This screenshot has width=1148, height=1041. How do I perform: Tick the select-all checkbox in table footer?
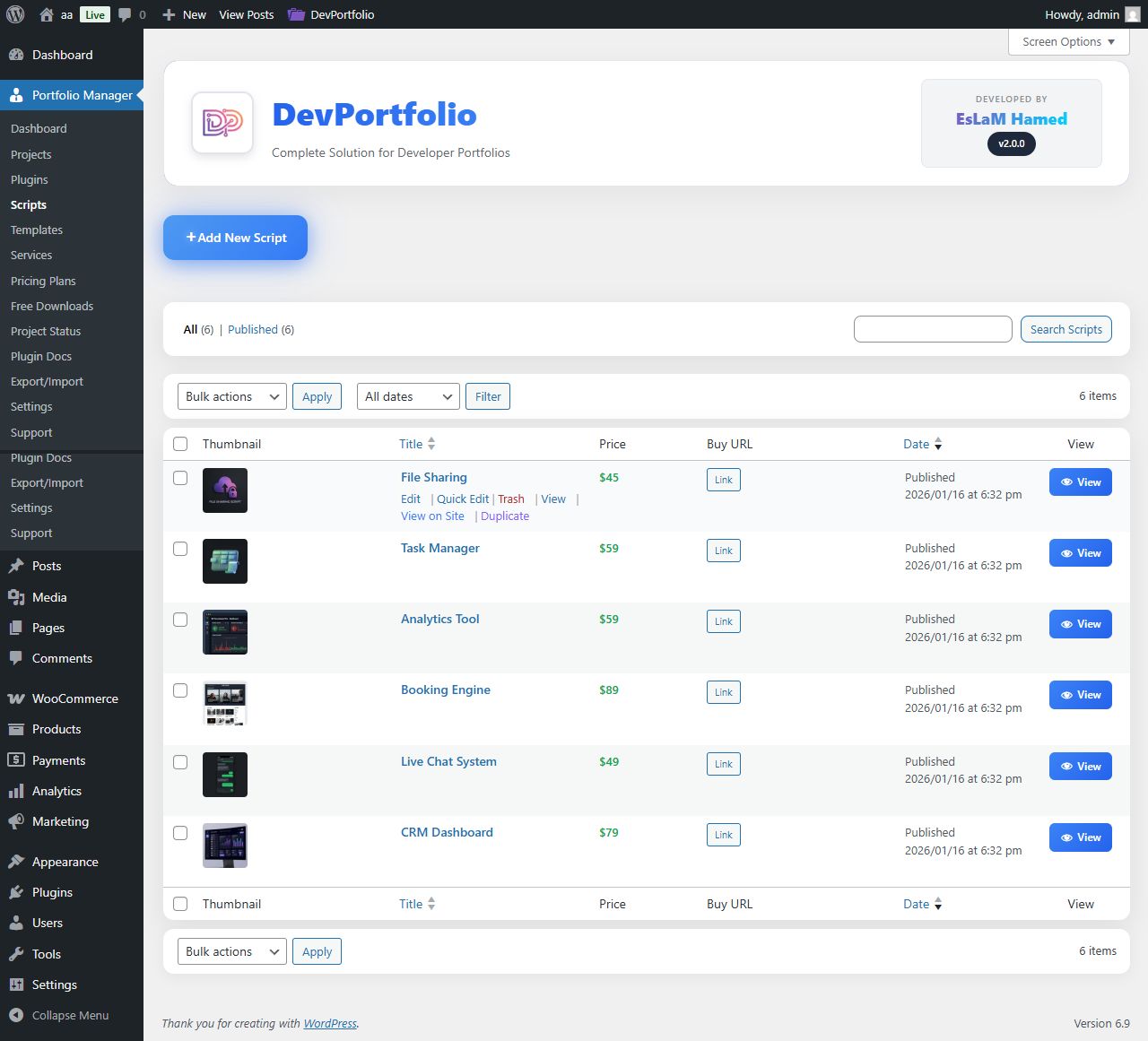tap(180, 904)
